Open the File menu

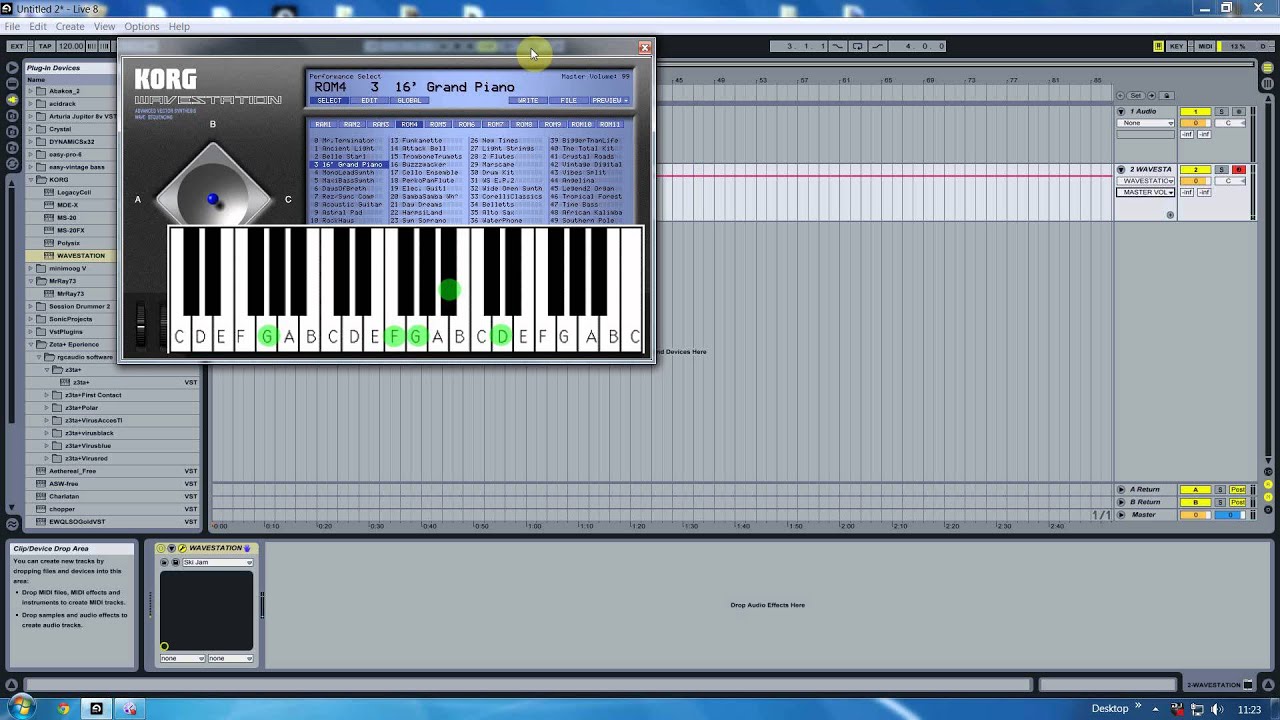click(x=12, y=26)
